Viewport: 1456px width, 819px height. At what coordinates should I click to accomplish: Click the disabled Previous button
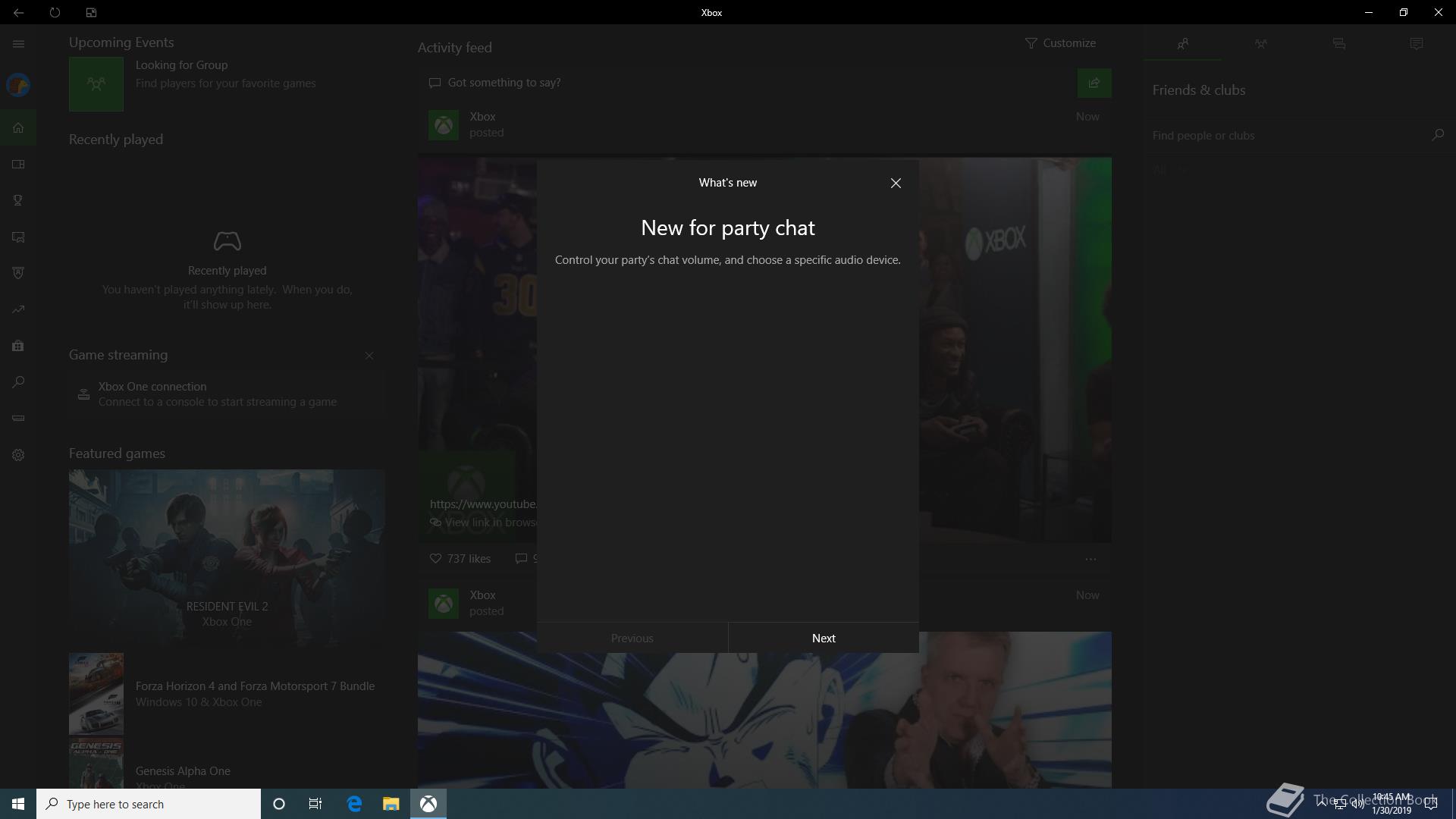point(632,638)
